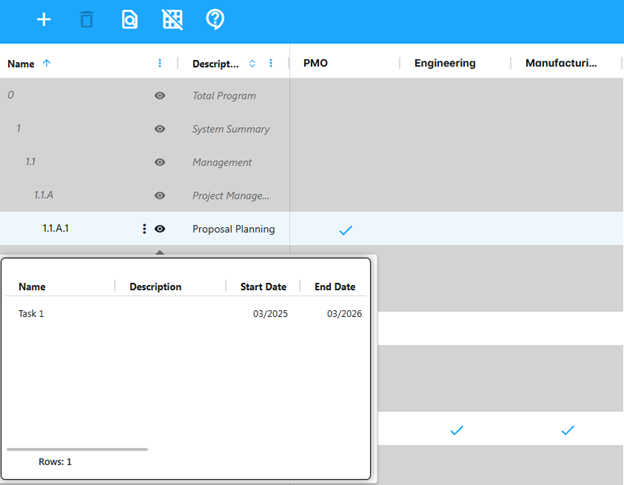Open the Description column three-dot menu
The width and height of the screenshot is (624, 485).
(x=271, y=63)
